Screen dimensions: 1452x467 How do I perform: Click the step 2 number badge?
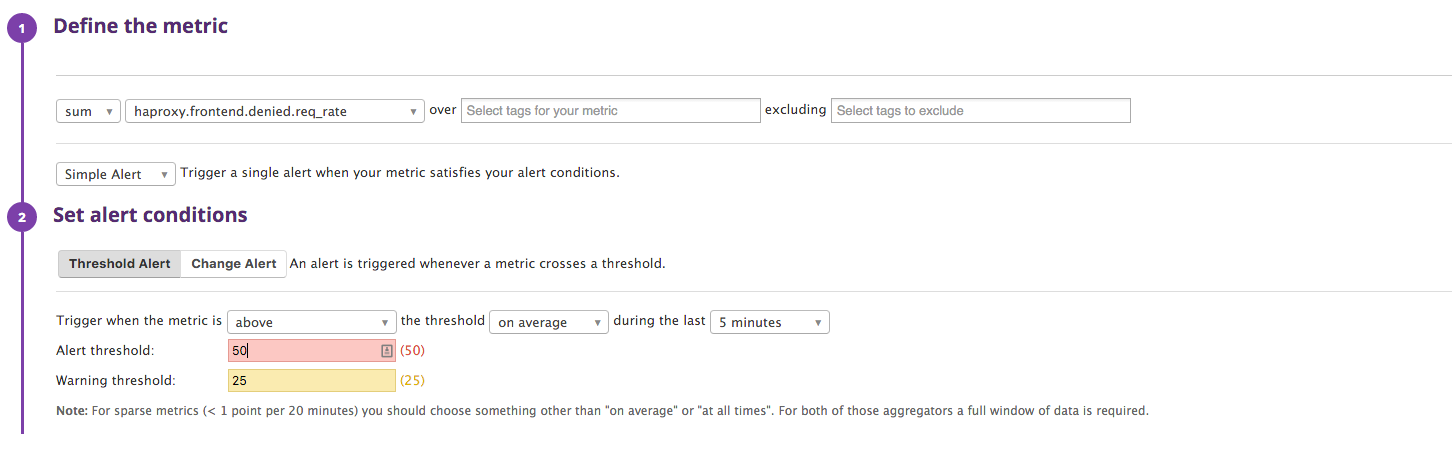(x=21, y=217)
